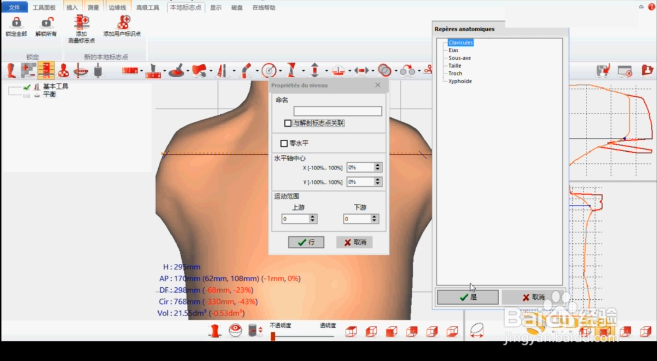Switch to the 显示 ribbon tab
657x361 pixels.
tap(216, 7)
